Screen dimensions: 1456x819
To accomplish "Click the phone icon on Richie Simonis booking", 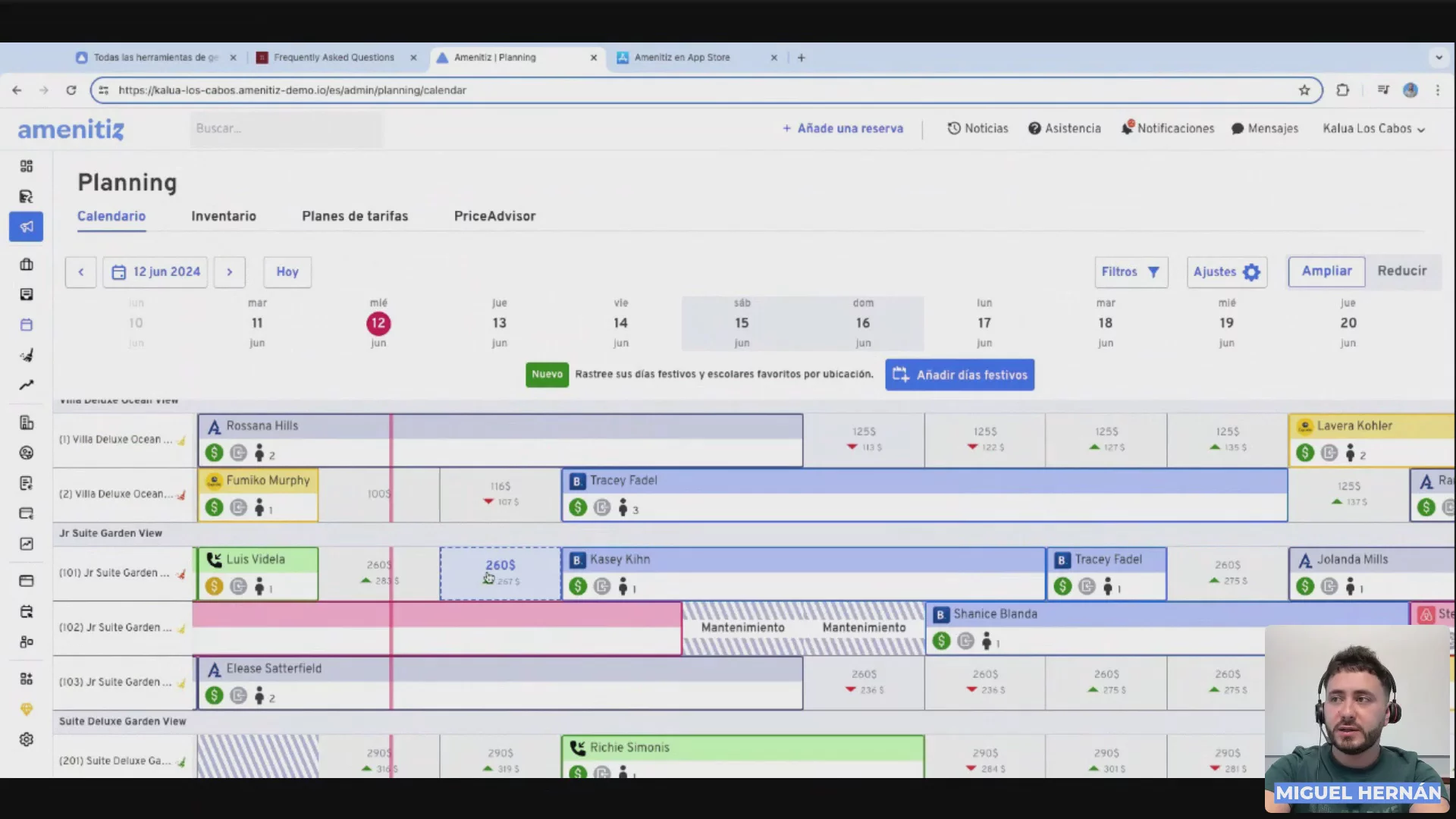I will coord(578,748).
